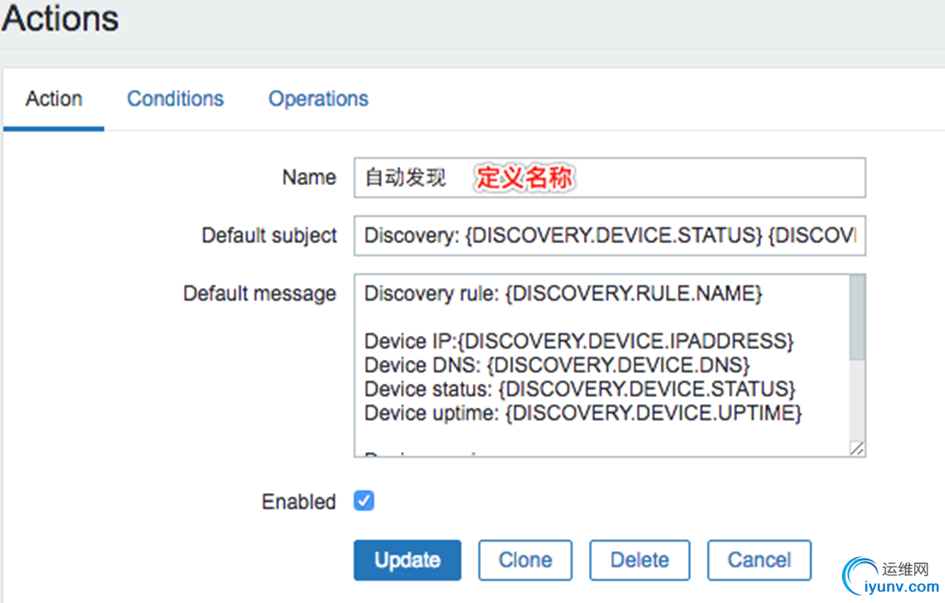Uncheck the Enabled checkbox

(x=364, y=501)
